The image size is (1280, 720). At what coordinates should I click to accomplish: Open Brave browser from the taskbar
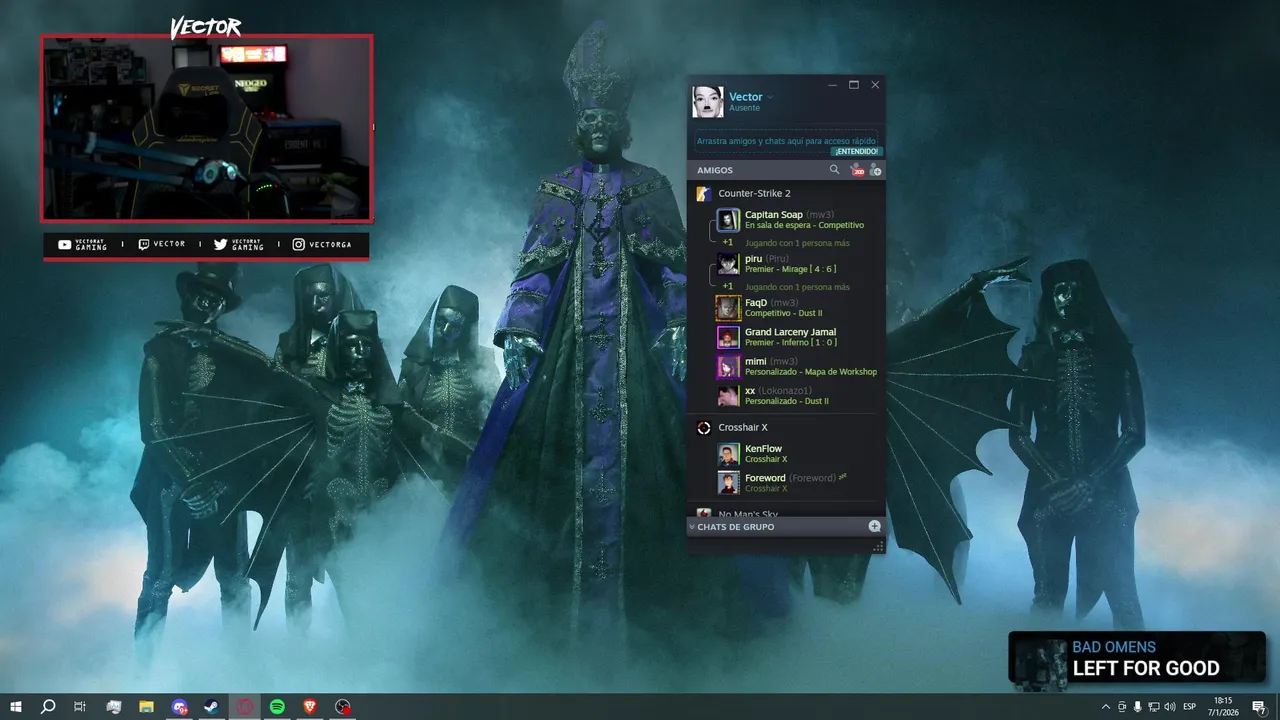point(310,706)
